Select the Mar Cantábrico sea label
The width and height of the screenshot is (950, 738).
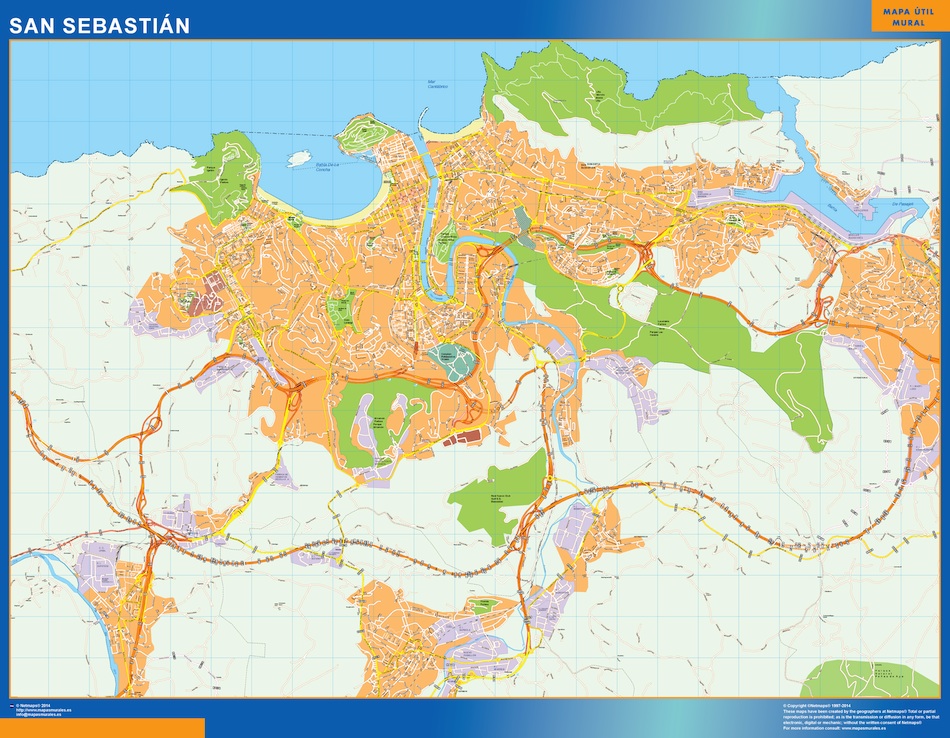click(x=437, y=84)
